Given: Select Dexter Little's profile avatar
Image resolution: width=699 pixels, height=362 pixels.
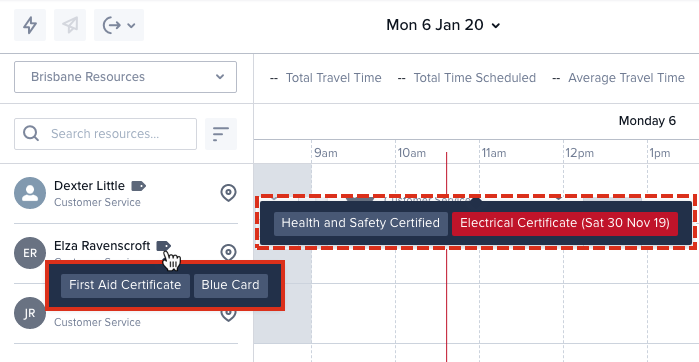Looking at the screenshot, I should coord(30,193).
